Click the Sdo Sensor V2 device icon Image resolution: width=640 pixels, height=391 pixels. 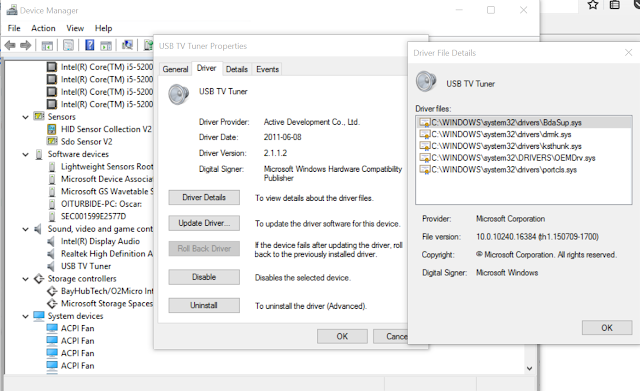coord(52,141)
